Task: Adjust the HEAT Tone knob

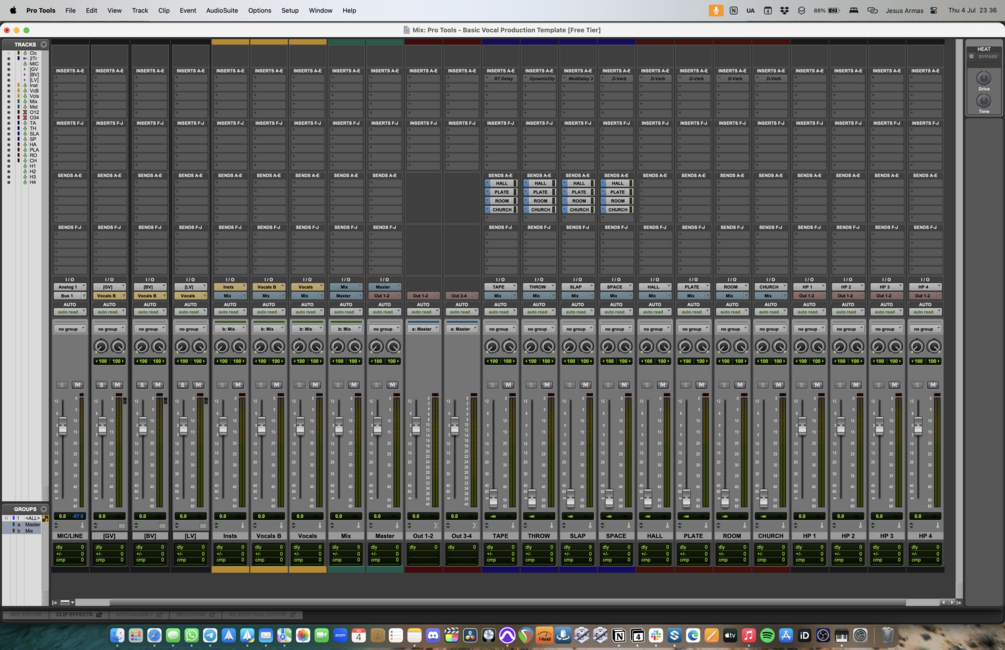Action: pos(983,101)
